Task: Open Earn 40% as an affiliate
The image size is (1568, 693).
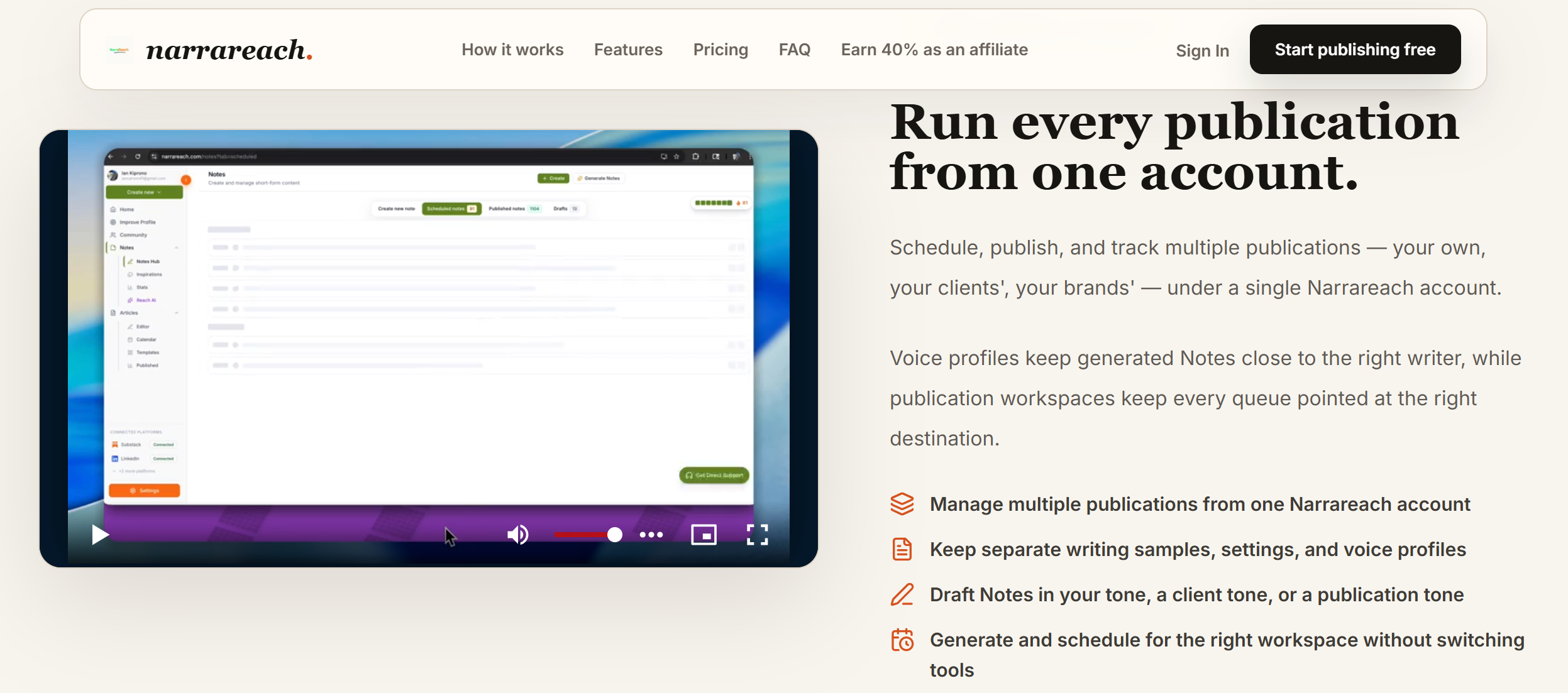Action: tap(934, 50)
